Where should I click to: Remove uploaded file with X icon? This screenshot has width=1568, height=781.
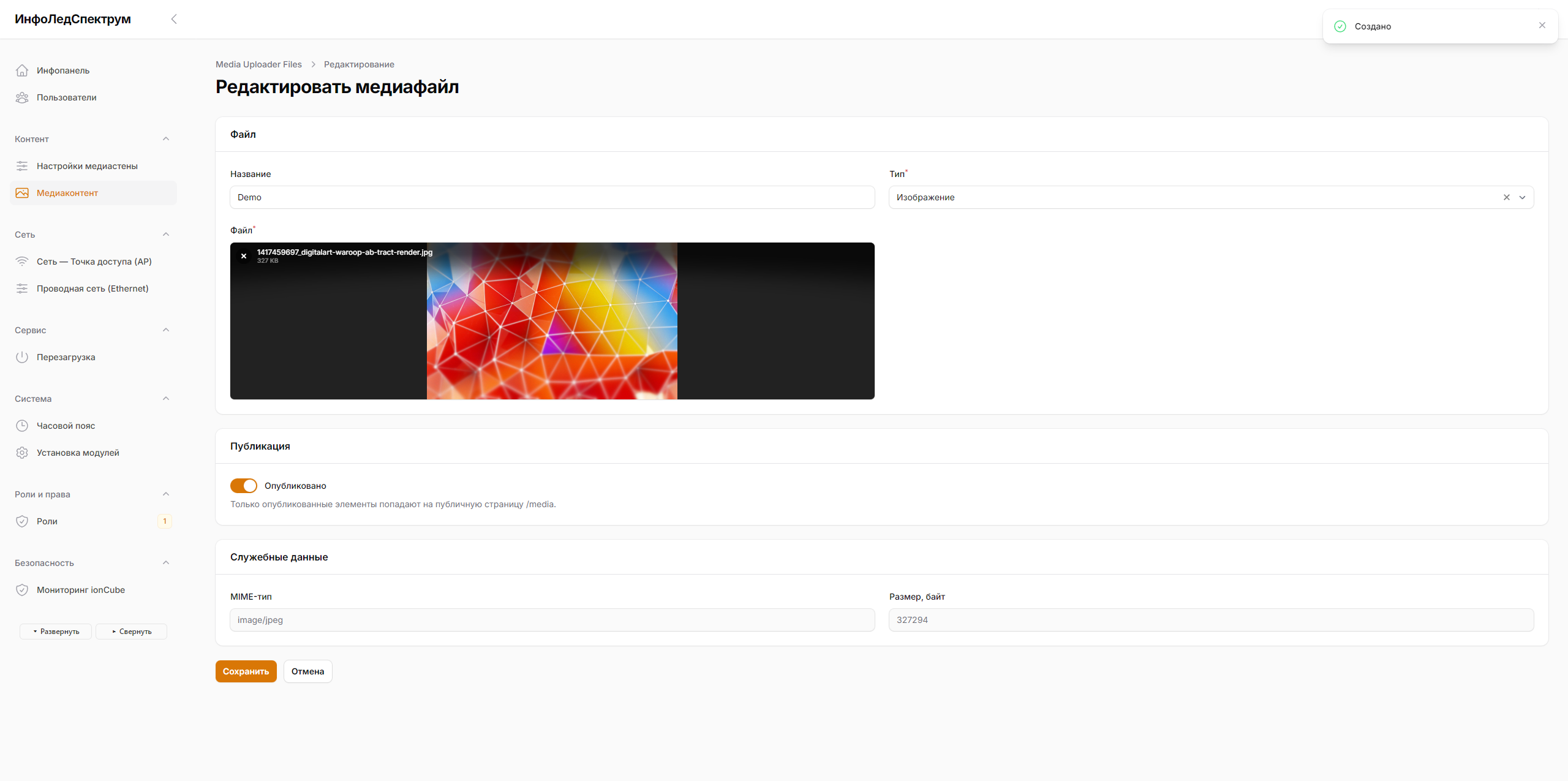244,256
